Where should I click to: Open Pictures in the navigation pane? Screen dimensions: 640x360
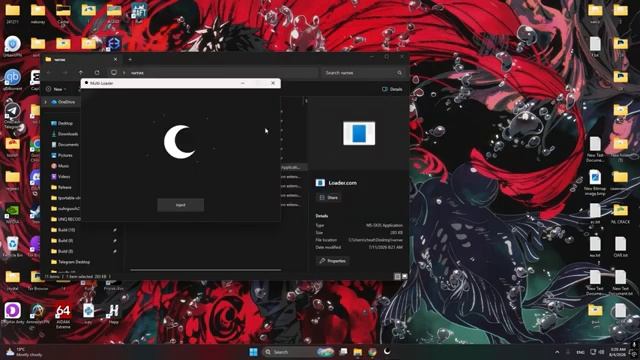click(x=62, y=155)
